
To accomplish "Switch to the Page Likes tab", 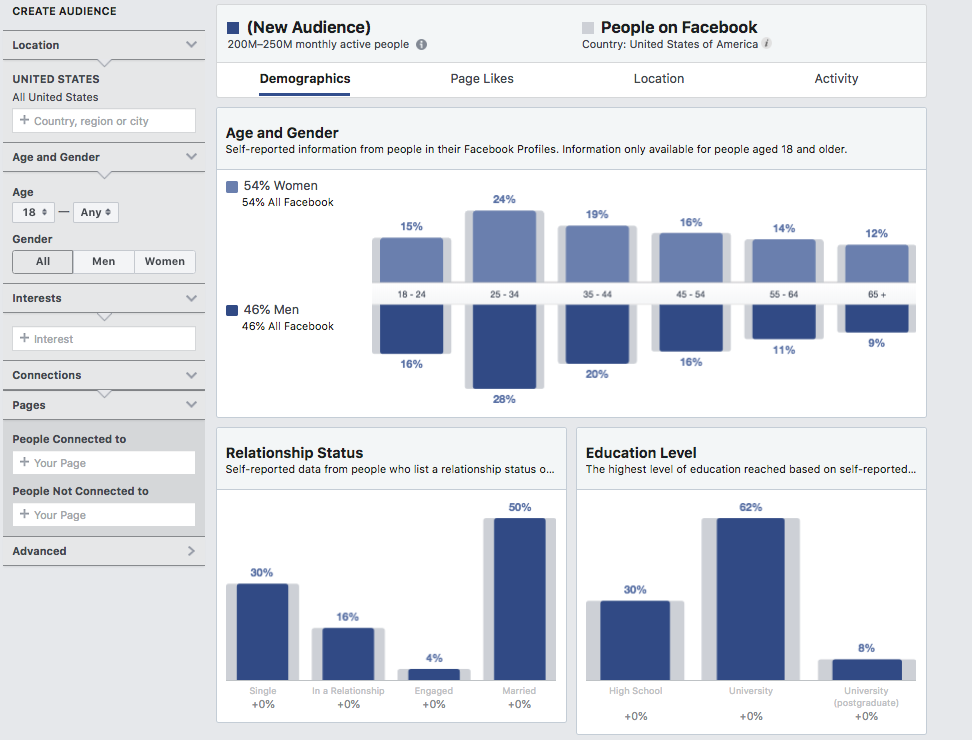I will click(482, 78).
